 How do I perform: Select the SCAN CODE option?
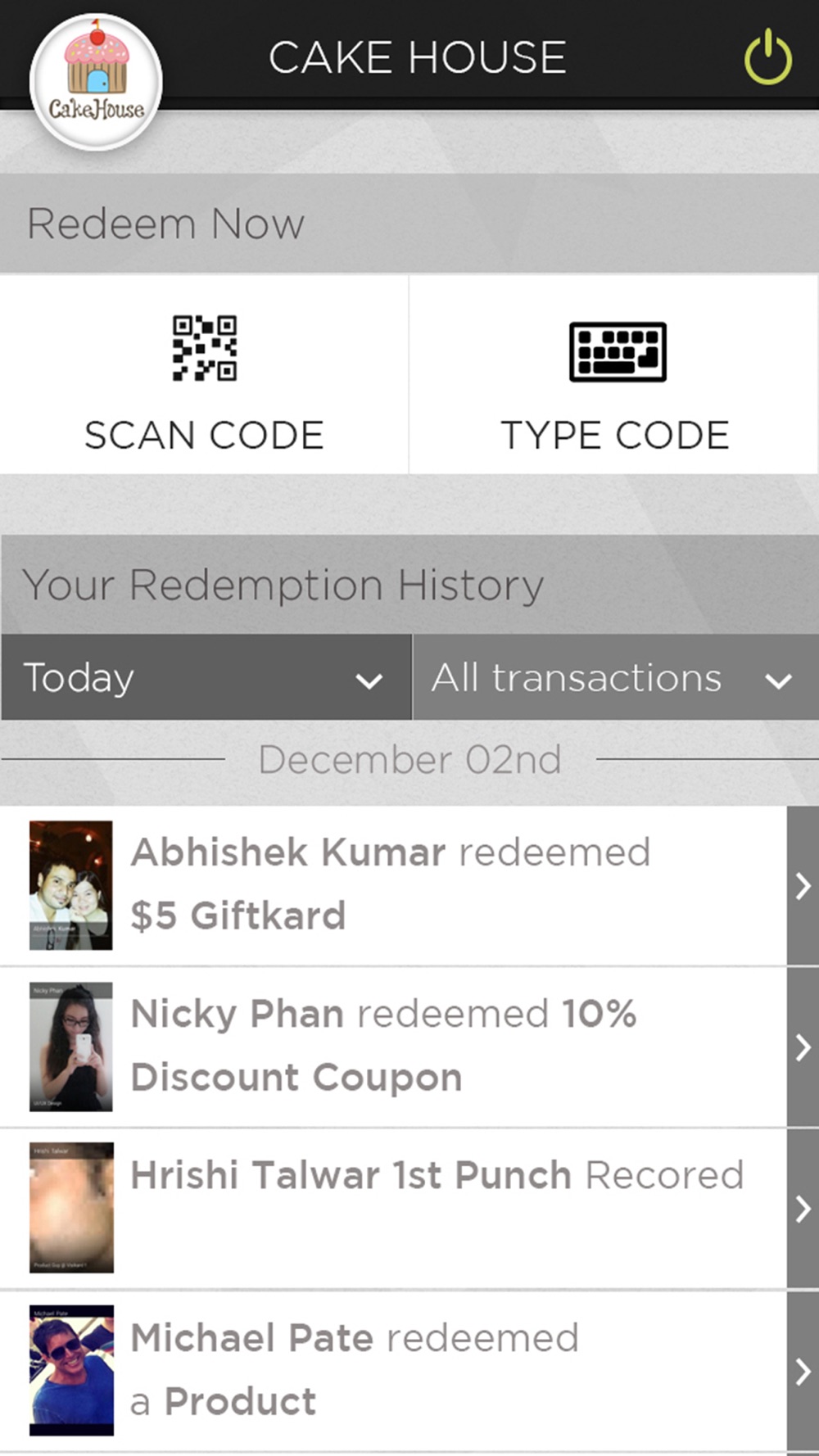point(204,374)
